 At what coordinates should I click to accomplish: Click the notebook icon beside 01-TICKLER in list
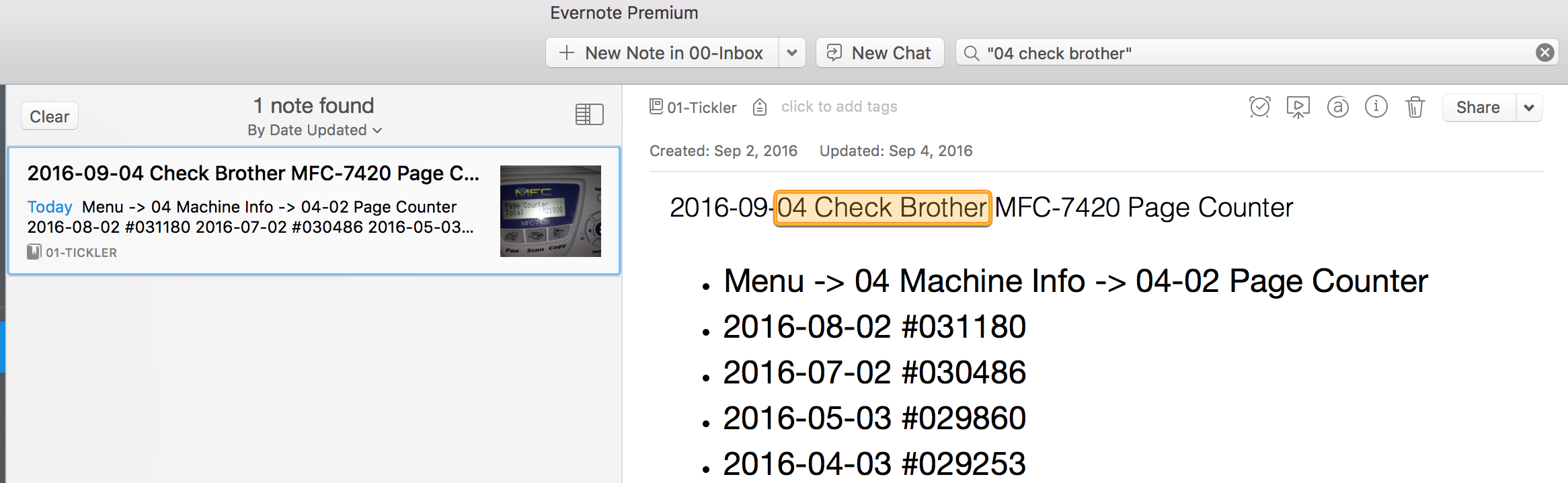click(x=34, y=252)
